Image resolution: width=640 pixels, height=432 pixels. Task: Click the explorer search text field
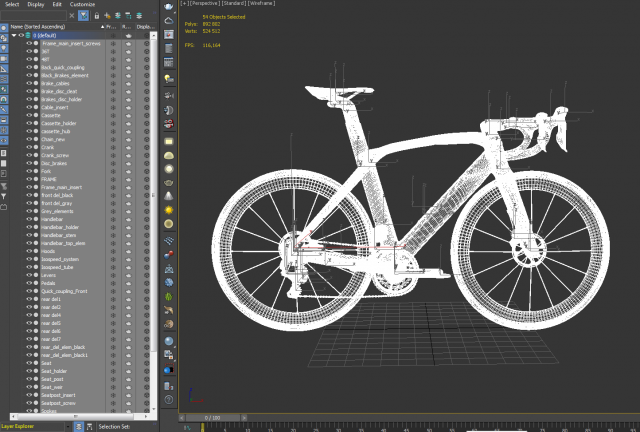[x=33, y=16]
